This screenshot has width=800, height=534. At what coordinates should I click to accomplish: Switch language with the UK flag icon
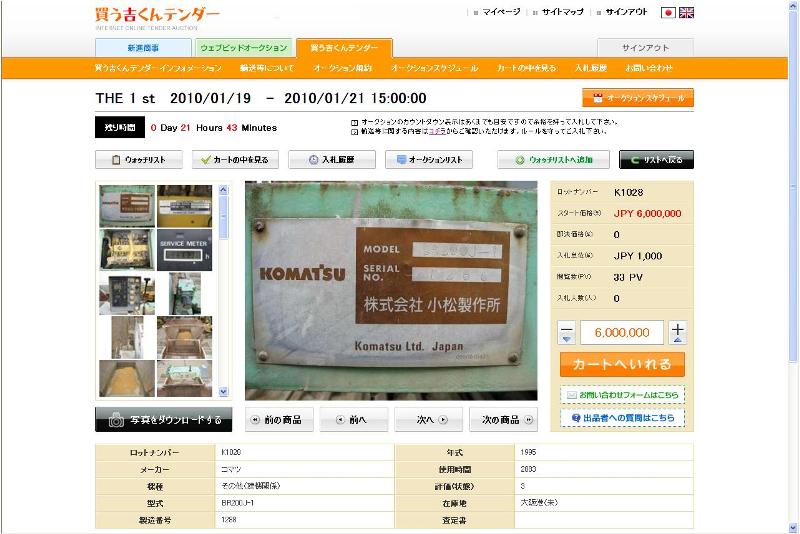(686, 13)
